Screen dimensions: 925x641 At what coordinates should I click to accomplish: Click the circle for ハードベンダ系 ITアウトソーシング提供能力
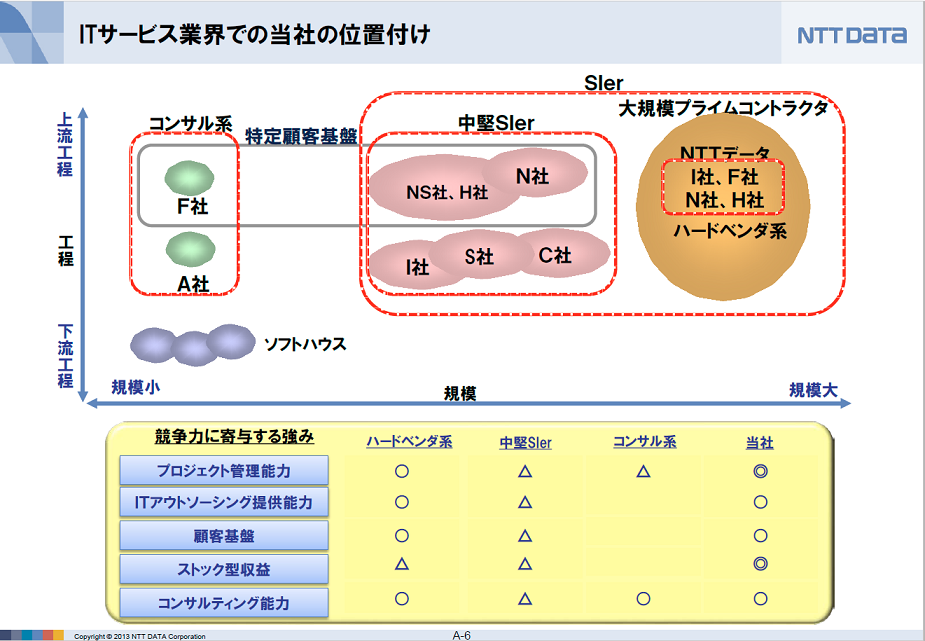pos(402,502)
